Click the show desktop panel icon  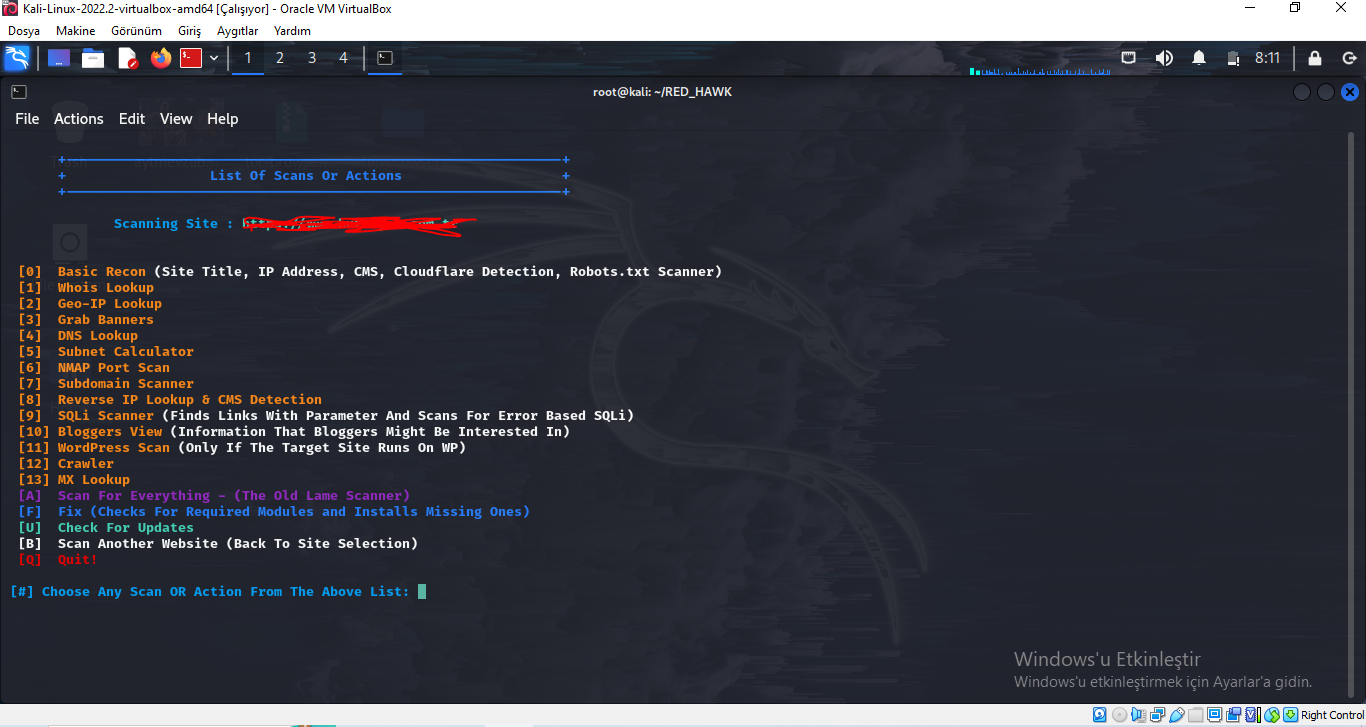(x=59, y=58)
